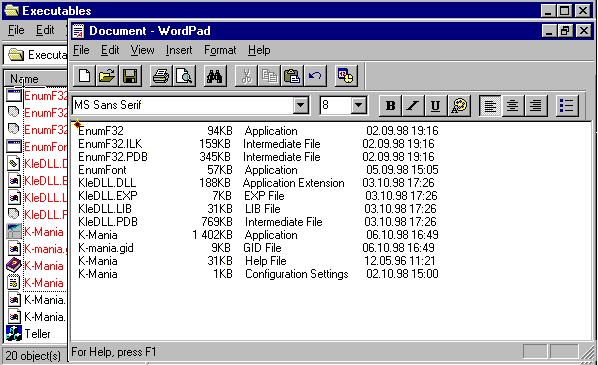Click EnumF32.ILK text line
Image resolution: width=598 pixels, height=365 pixels.
(110, 144)
